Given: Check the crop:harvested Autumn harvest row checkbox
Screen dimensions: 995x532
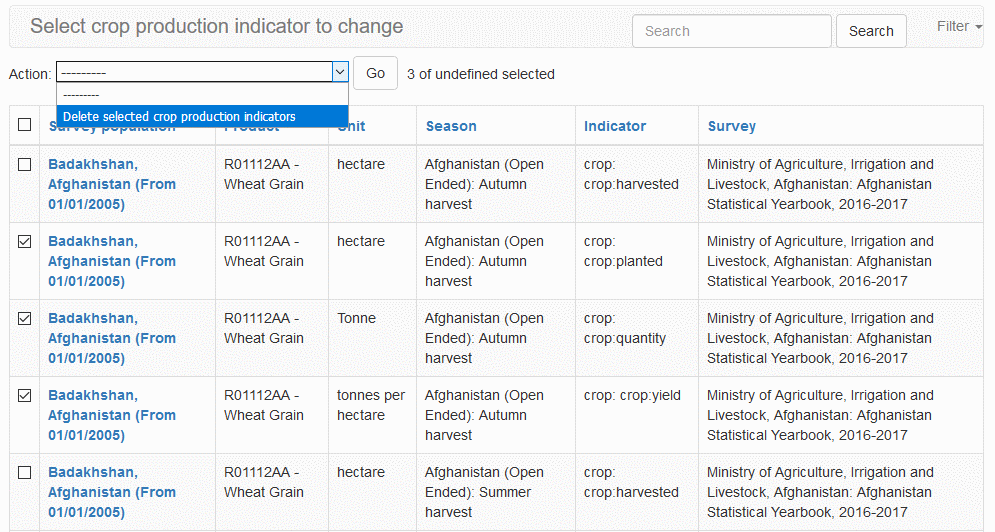Looking at the screenshot, I should [25, 164].
